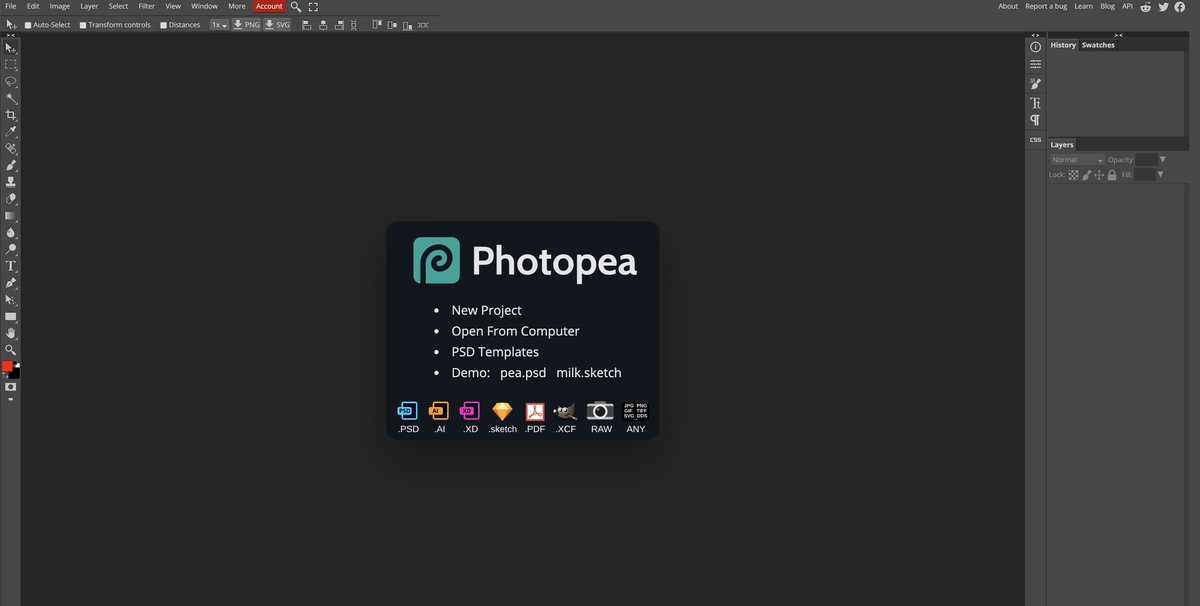Open the File menu
Screen dimensions: 1200x606
[x=11, y=6]
